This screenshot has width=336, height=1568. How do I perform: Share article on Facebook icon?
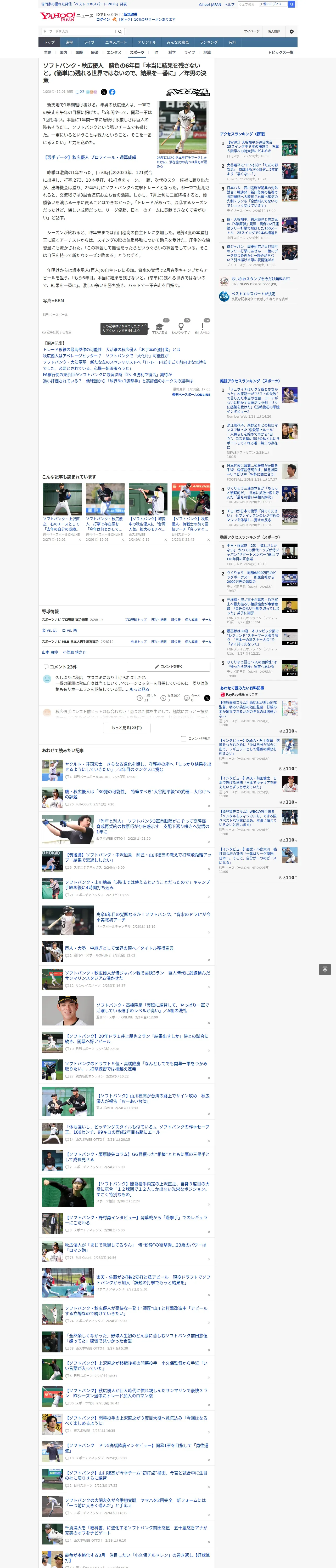coord(112,92)
